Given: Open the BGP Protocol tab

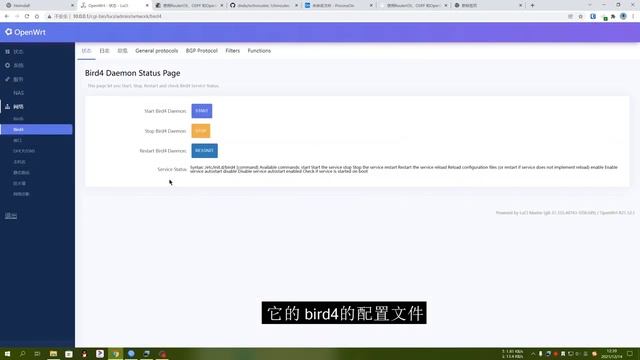Looking at the screenshot, I should pyautogui.click(x=202, y=51).
